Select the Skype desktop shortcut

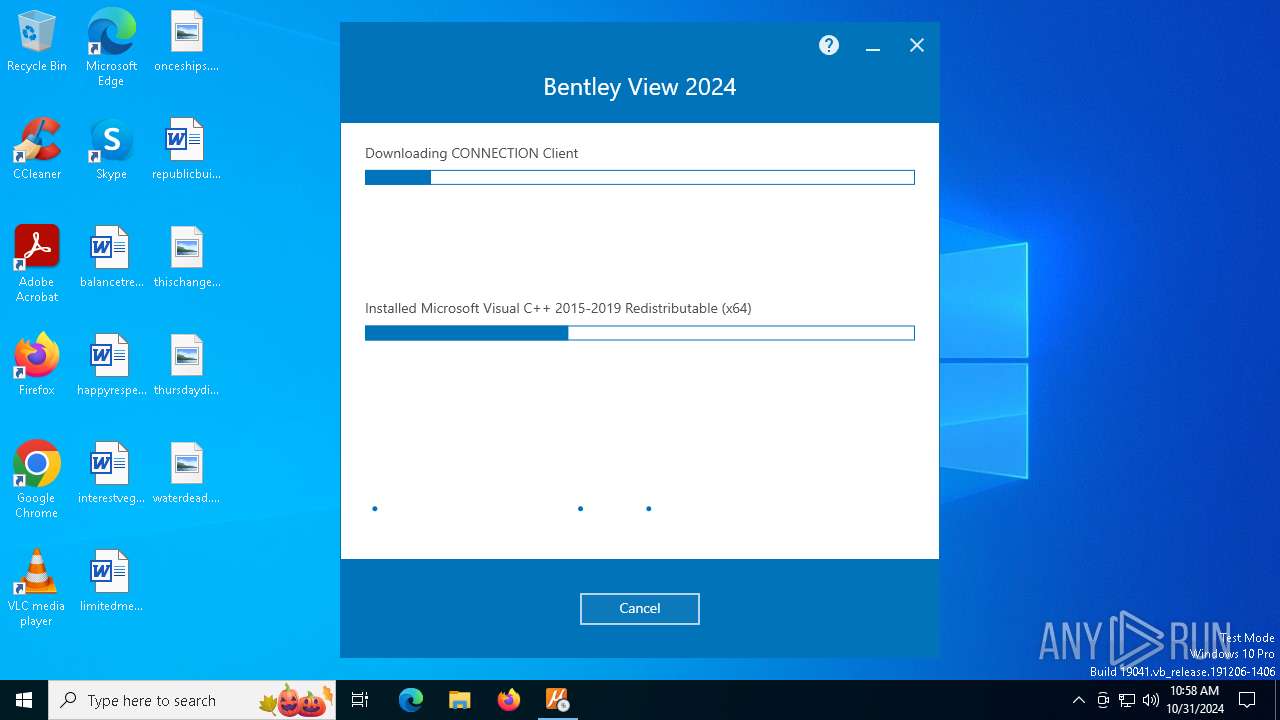point(111,150)
